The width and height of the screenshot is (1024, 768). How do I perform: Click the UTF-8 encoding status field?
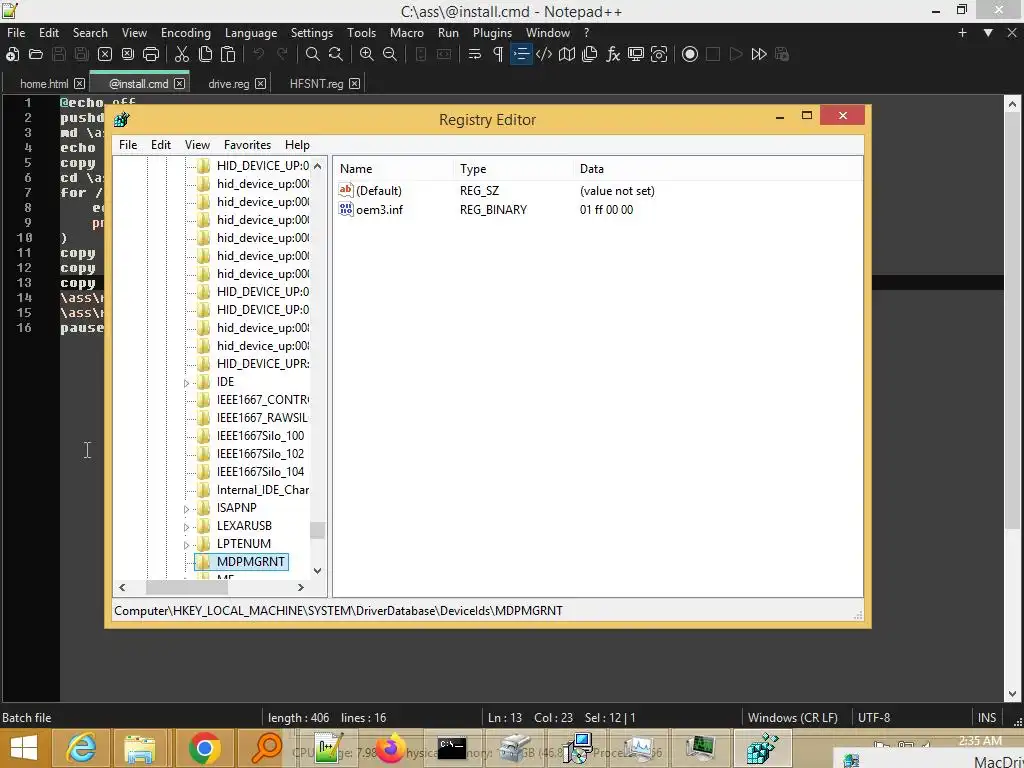coord(873,718)
